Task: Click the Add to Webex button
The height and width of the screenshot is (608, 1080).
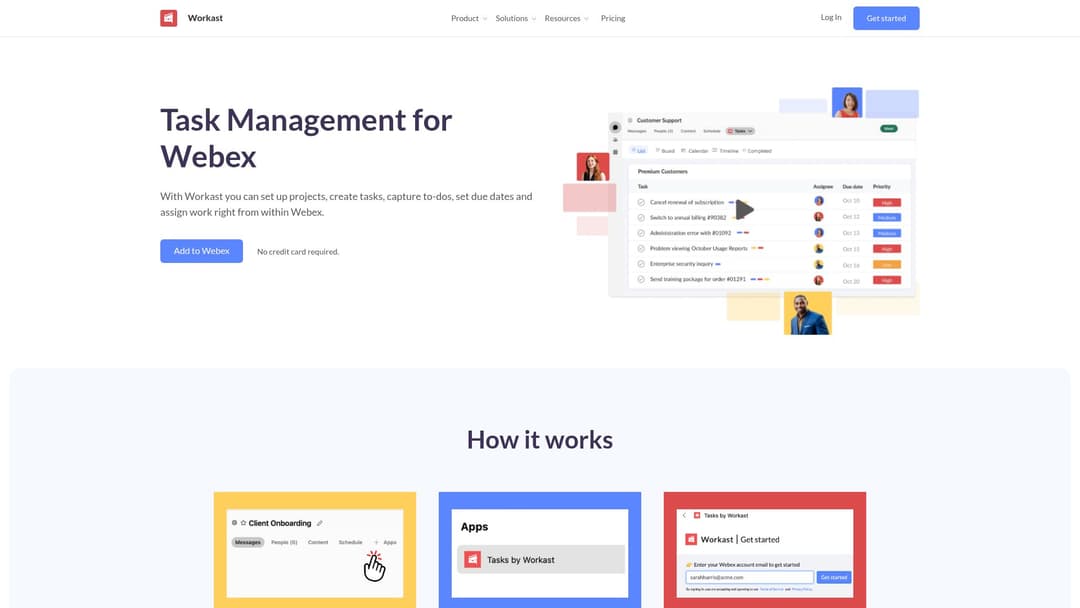Action: point(201,251)
